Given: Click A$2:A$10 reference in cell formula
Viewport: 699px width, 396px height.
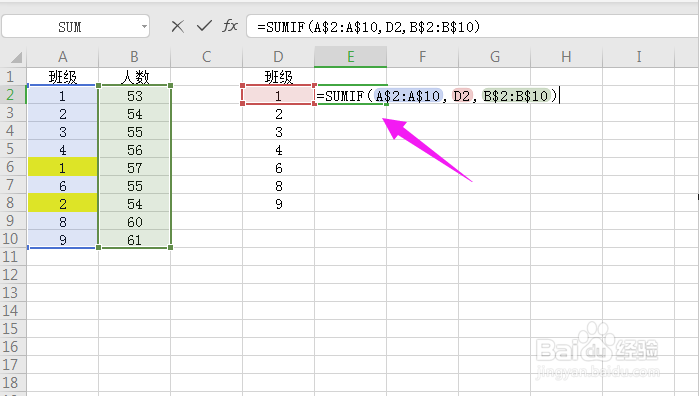Looking at the screenshot, I should point(408,95).
